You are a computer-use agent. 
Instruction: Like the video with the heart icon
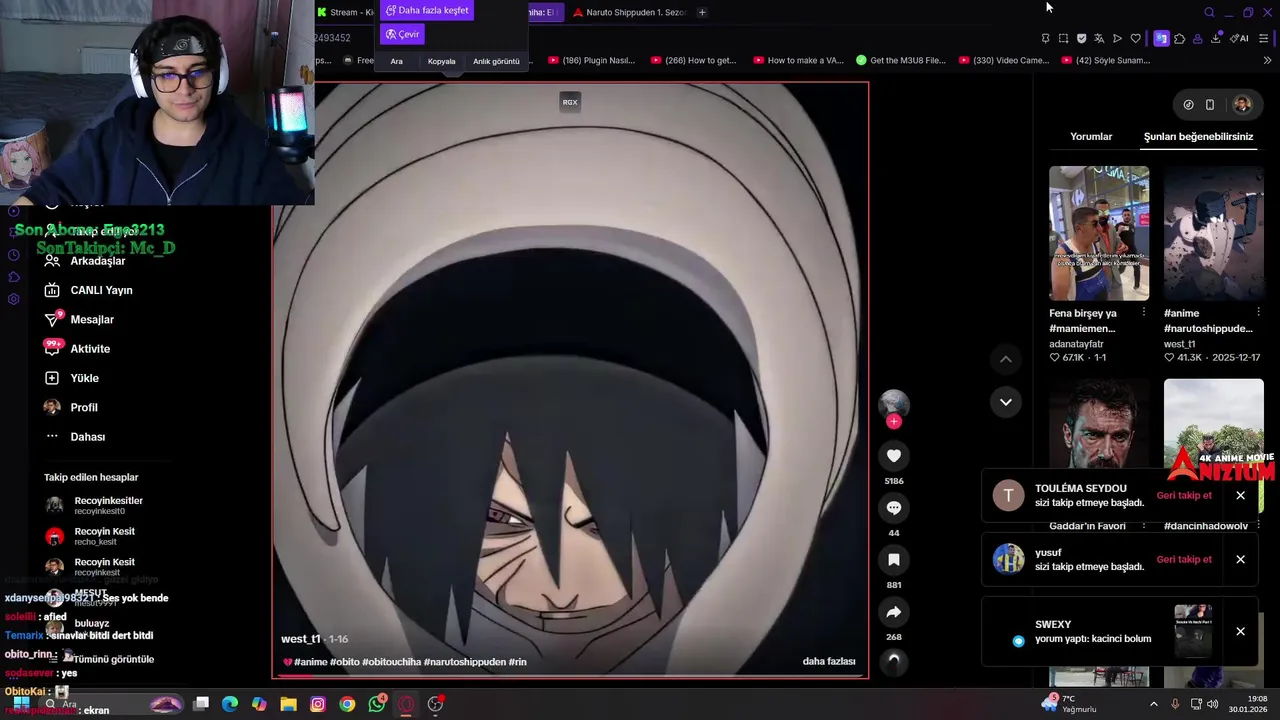click(894, 456)
